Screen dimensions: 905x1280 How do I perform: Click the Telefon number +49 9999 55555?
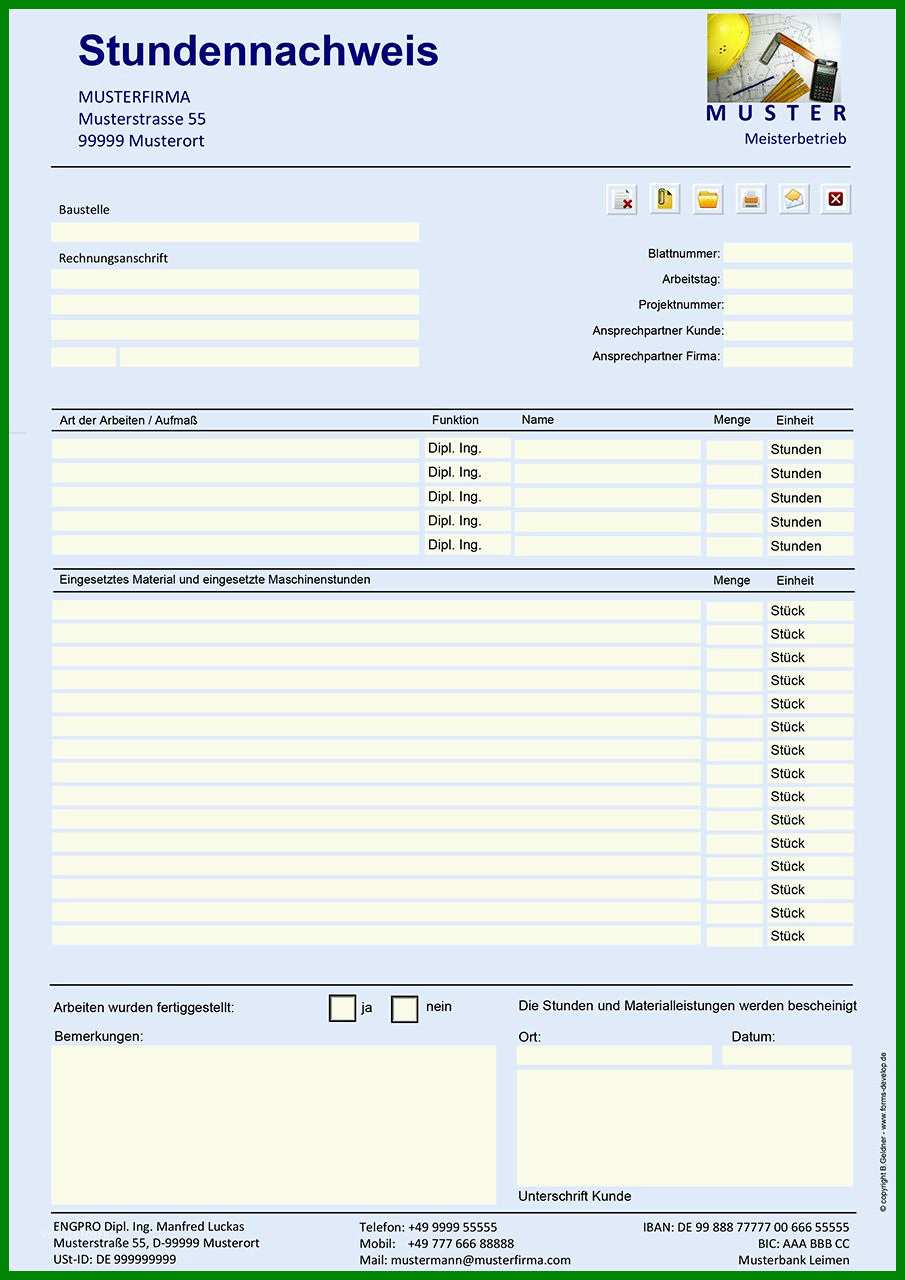452,1227
